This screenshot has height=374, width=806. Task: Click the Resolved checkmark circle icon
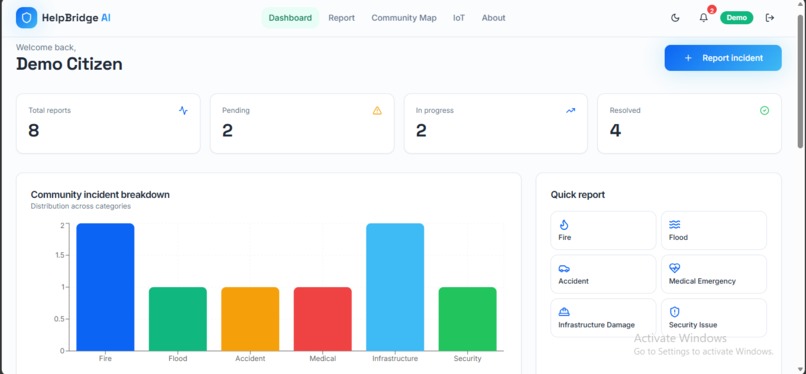point(764,110)
